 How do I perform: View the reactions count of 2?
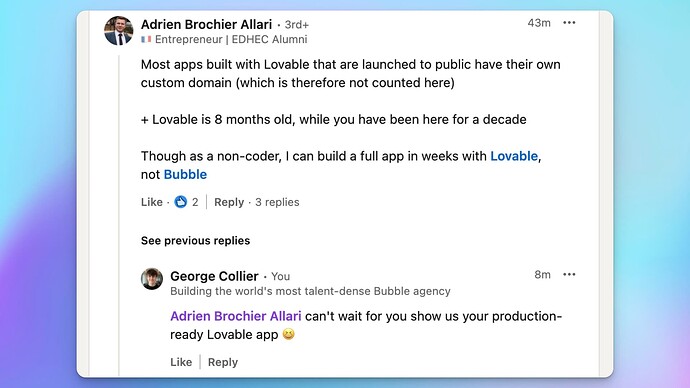pos(195,202)
